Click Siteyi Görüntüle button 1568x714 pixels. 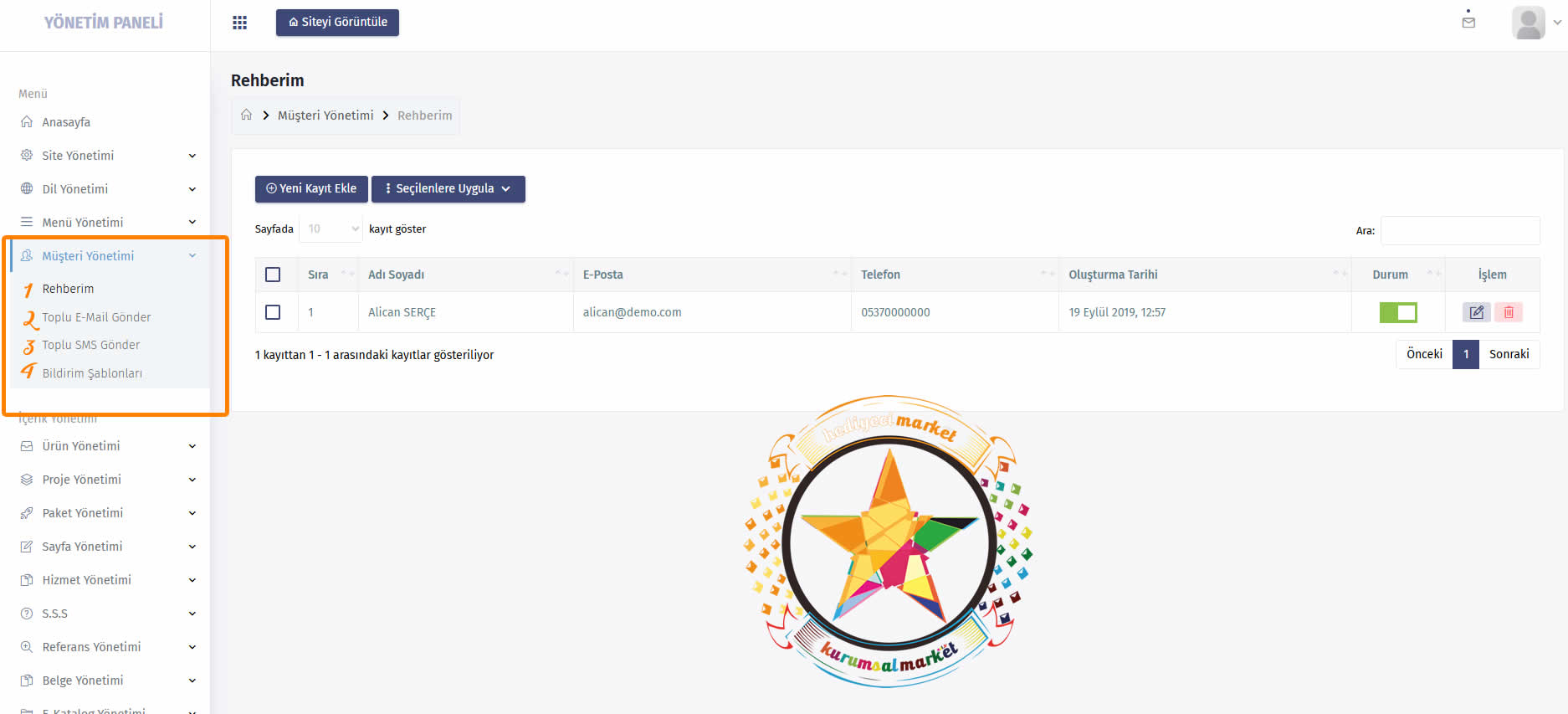pos(337,23)
